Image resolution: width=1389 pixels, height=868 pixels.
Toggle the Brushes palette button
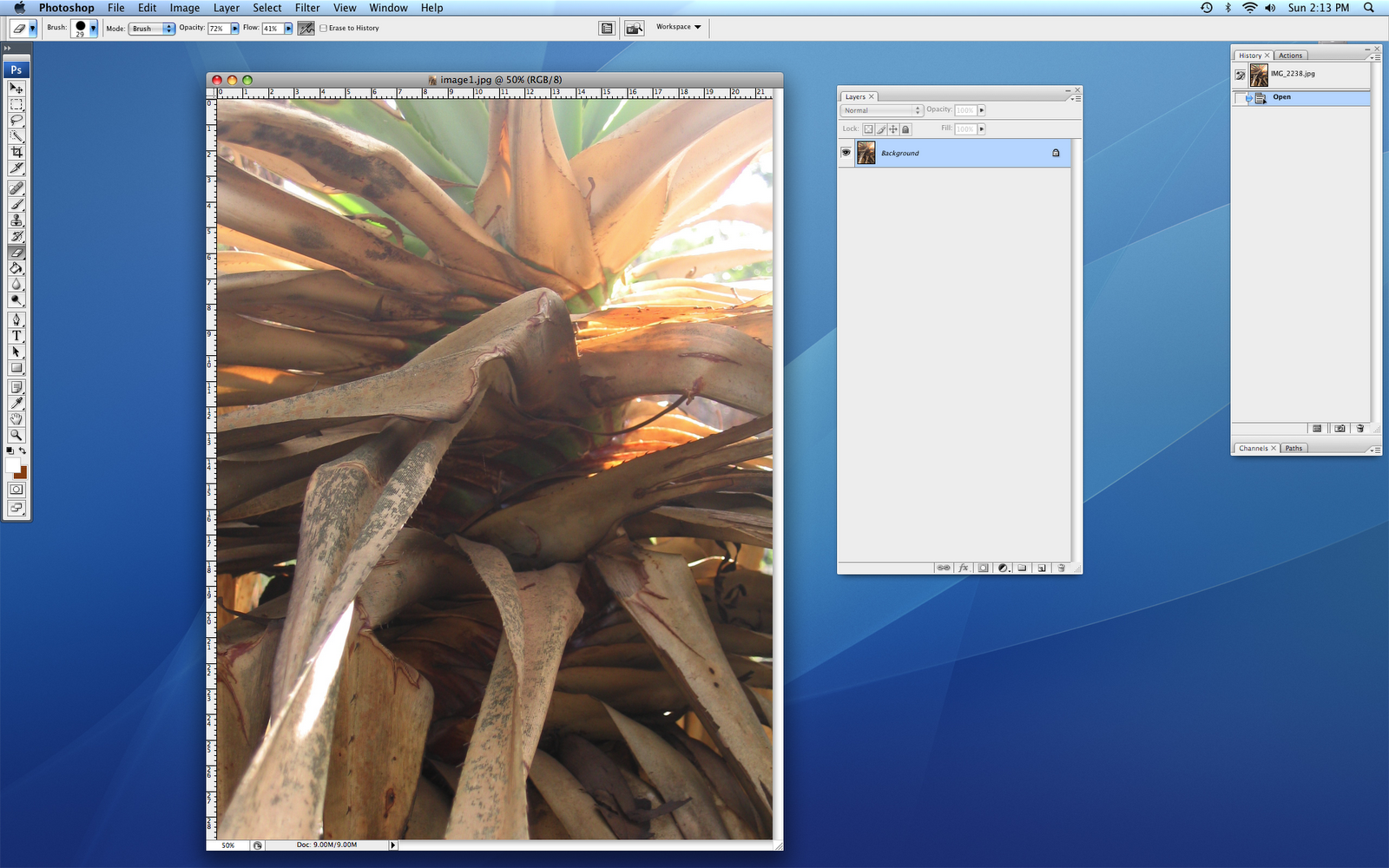607,29
